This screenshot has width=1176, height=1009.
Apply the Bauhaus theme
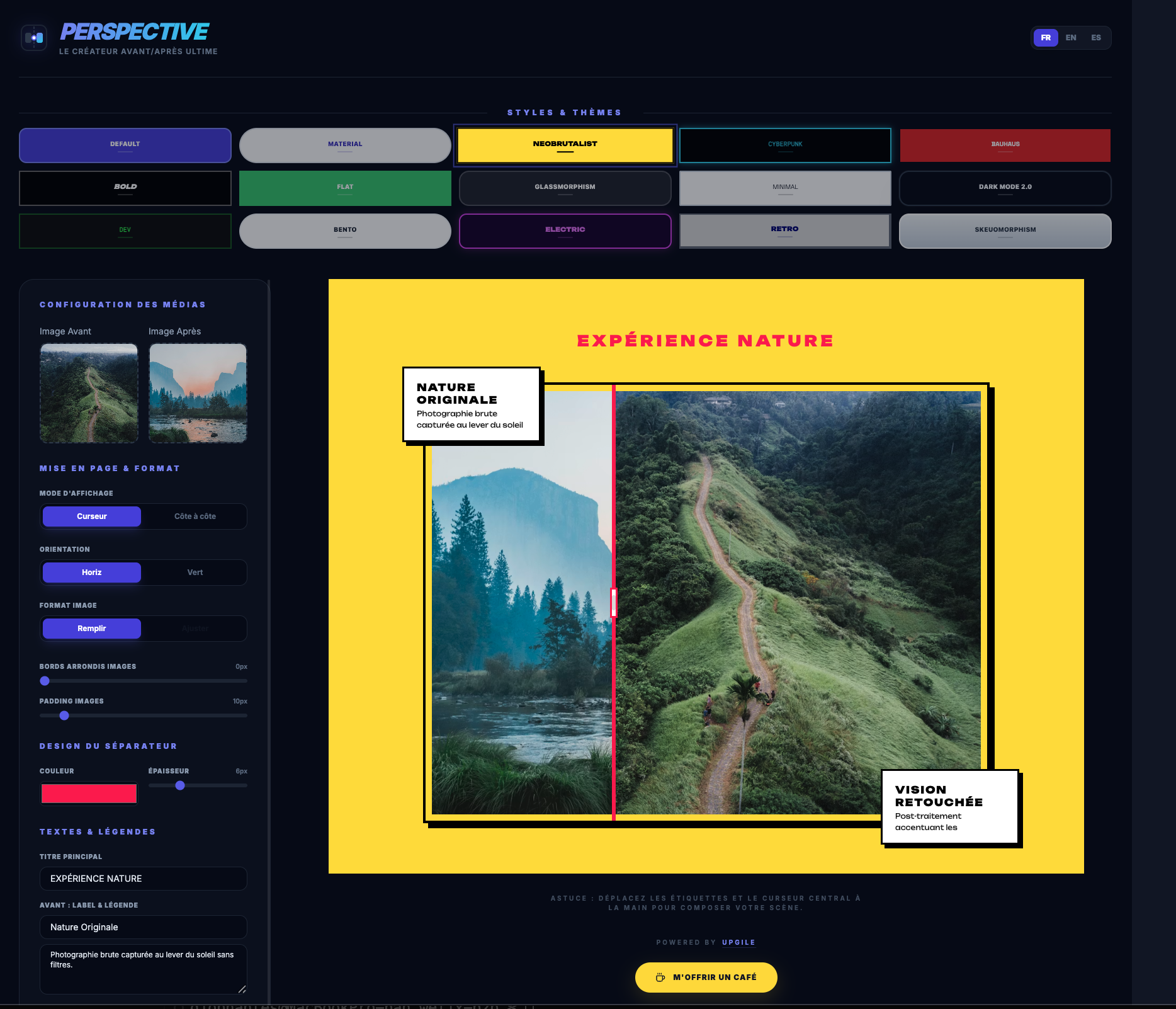pyautogui.click(x=1005, y=145)
